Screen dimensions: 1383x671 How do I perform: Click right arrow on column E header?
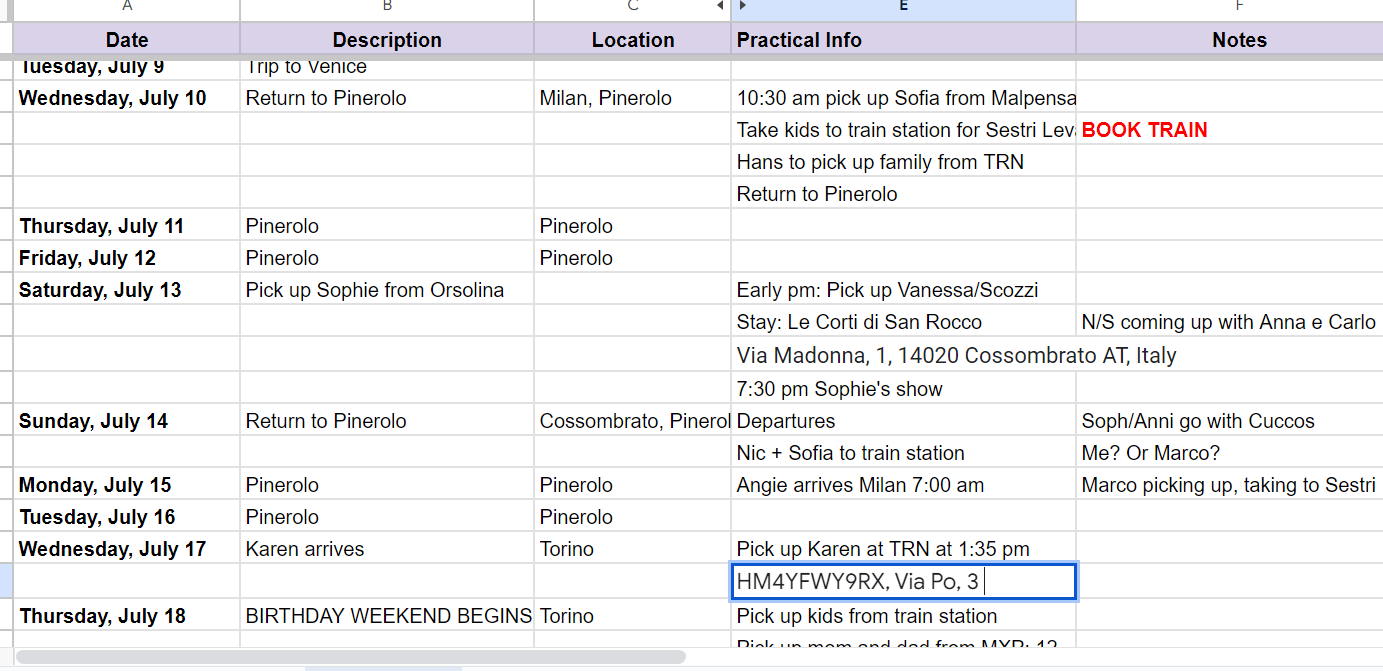pos(743,7)
